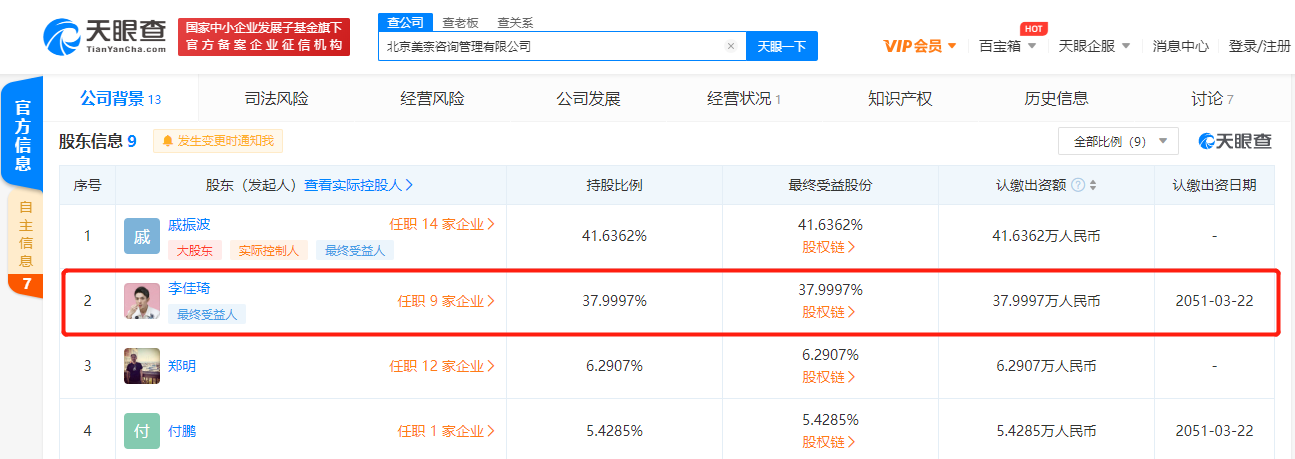This screenshot has width=1295, height=459.
Task: Open the 付 avatar for 付鹏
Action: (x=141, y=430)
